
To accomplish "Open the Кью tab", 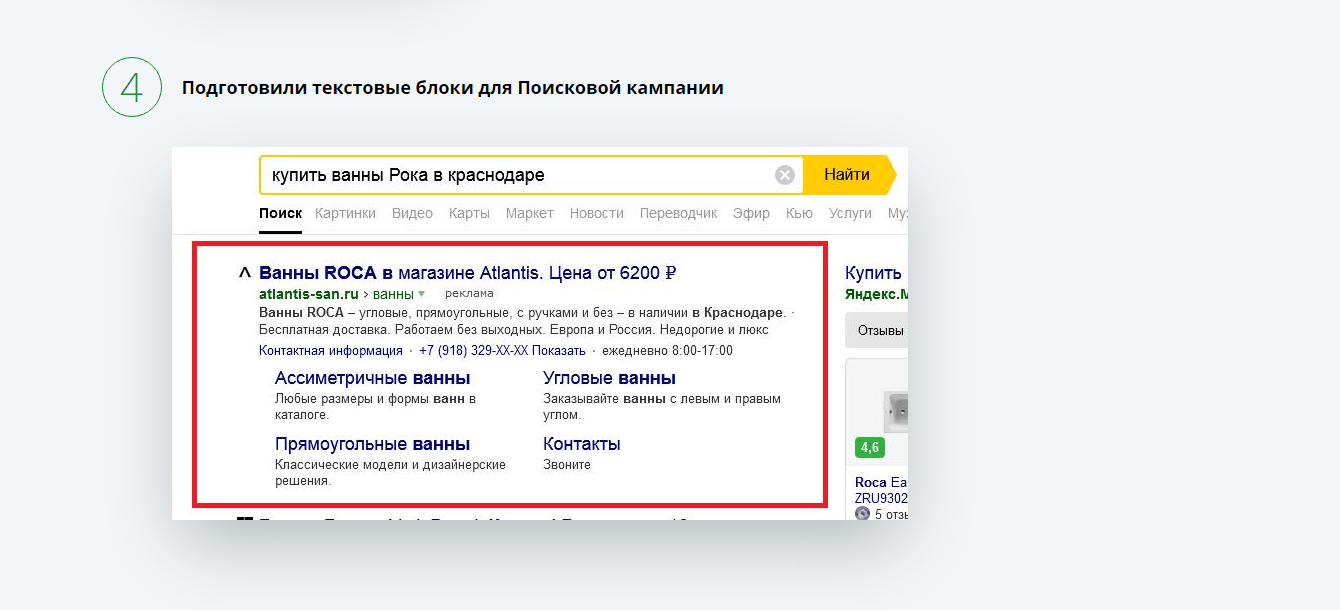I will [799, 213].
